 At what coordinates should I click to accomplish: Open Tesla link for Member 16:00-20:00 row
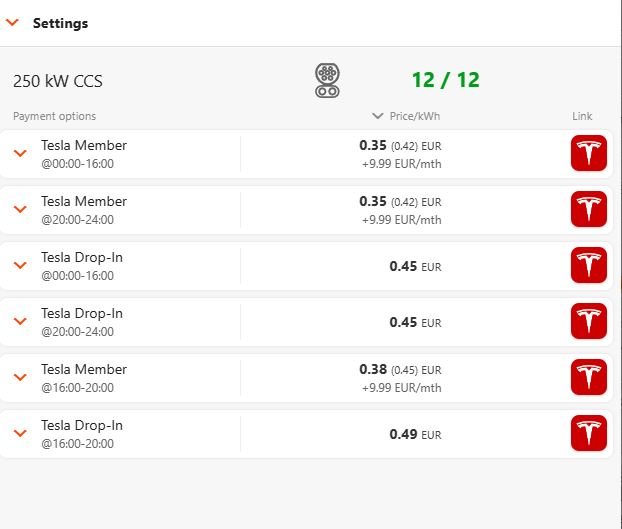[589, 378]
